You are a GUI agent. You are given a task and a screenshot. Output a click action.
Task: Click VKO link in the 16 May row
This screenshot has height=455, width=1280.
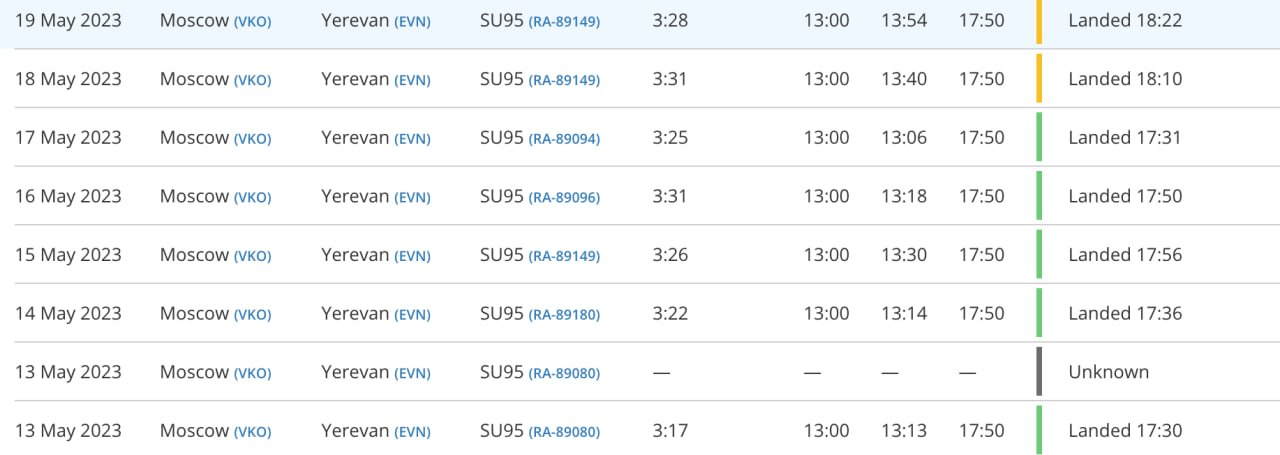252,198
